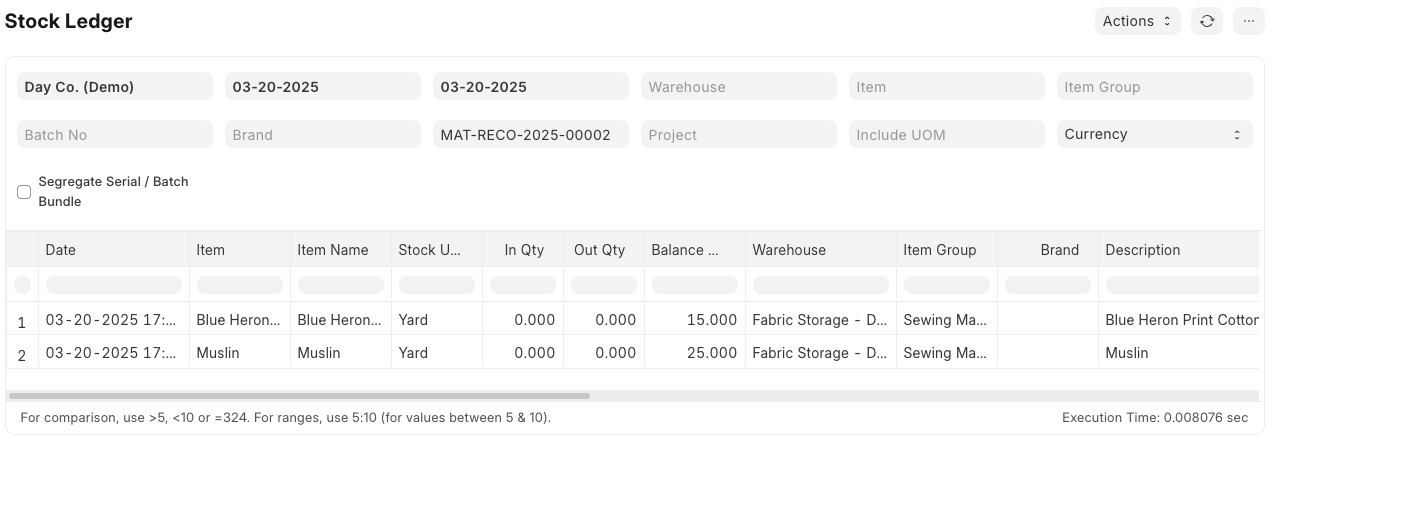Screen dimensions: 1426x529
Task: Open the Actions dropdown menu
Action: [x=1137, y=21]
